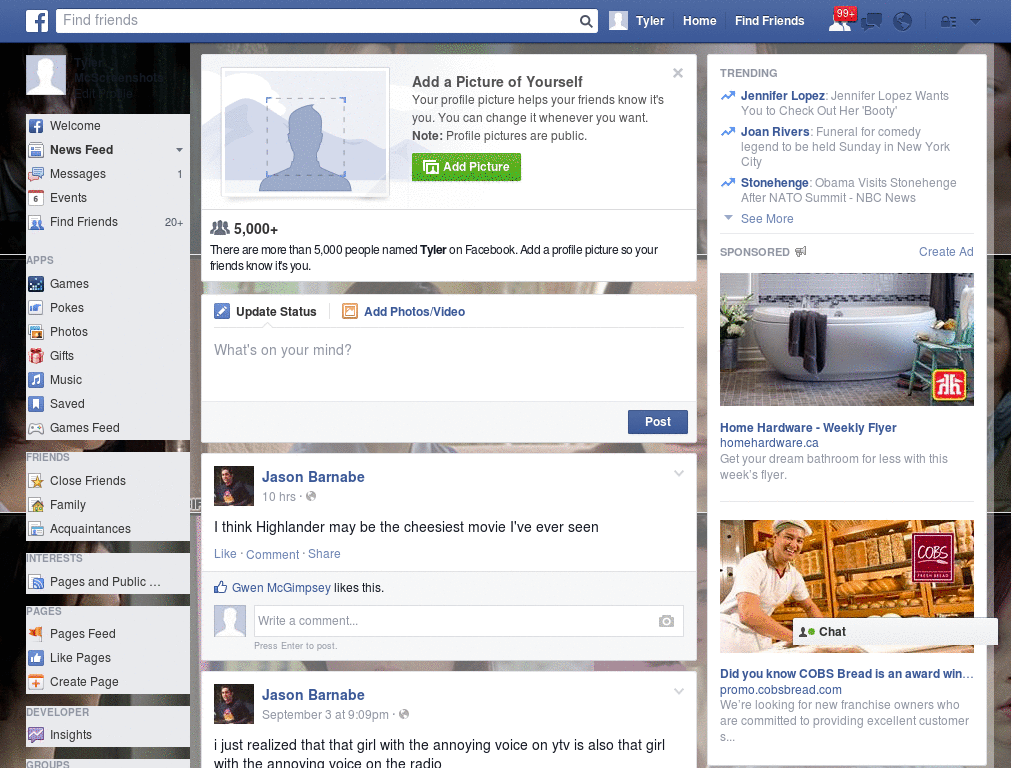Open Find Friends in top bar

point(769,21)
